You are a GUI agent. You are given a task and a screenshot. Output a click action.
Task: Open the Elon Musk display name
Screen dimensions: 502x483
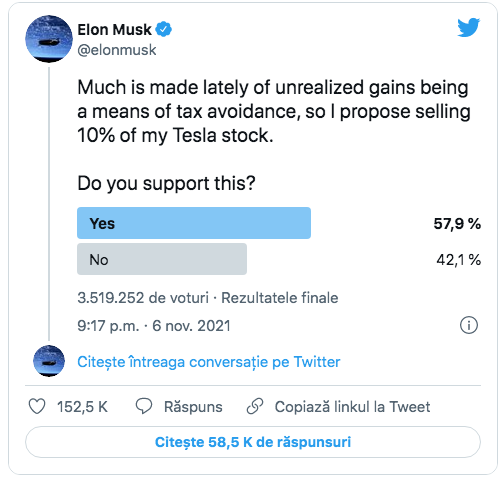[x=115, y=30]
